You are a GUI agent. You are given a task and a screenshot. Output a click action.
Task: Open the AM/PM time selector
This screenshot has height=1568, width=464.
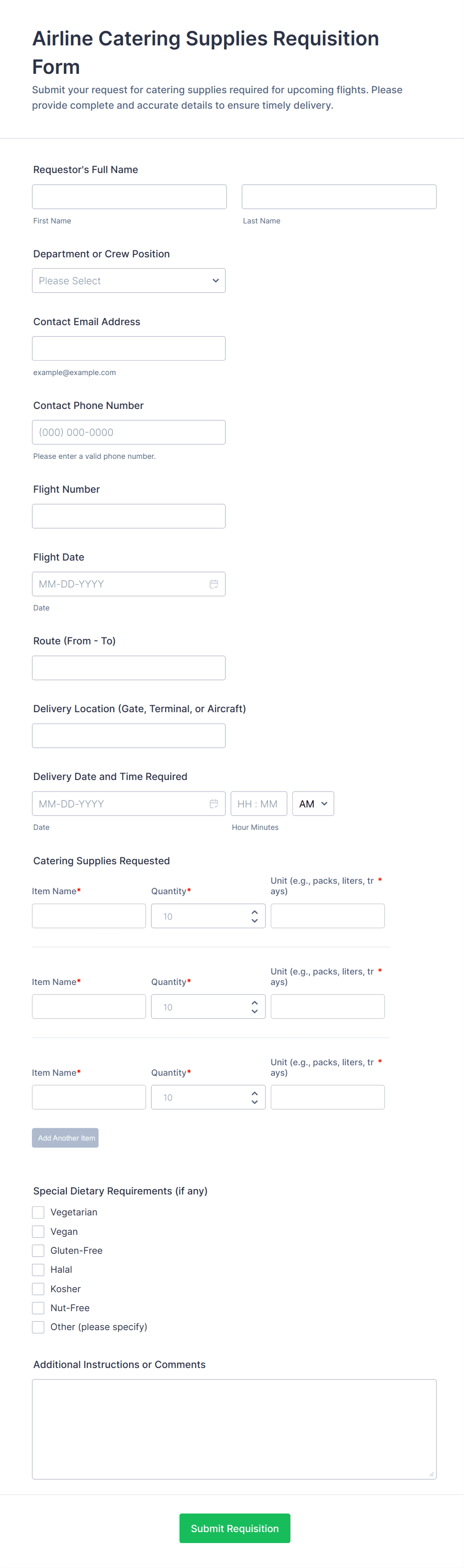(313, 803)
